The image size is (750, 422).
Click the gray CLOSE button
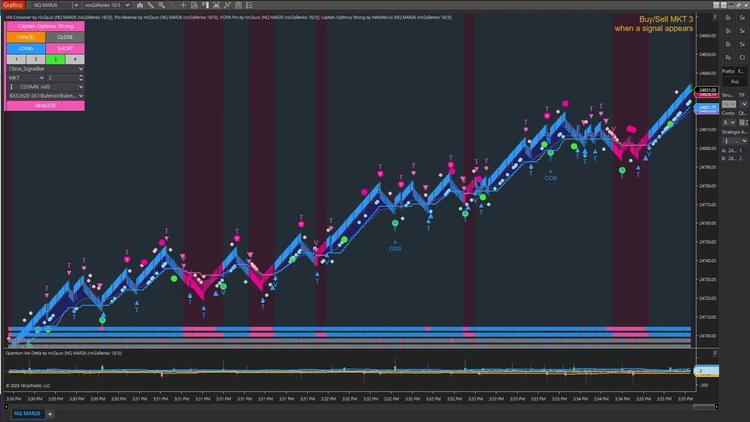tap(65, 37)
